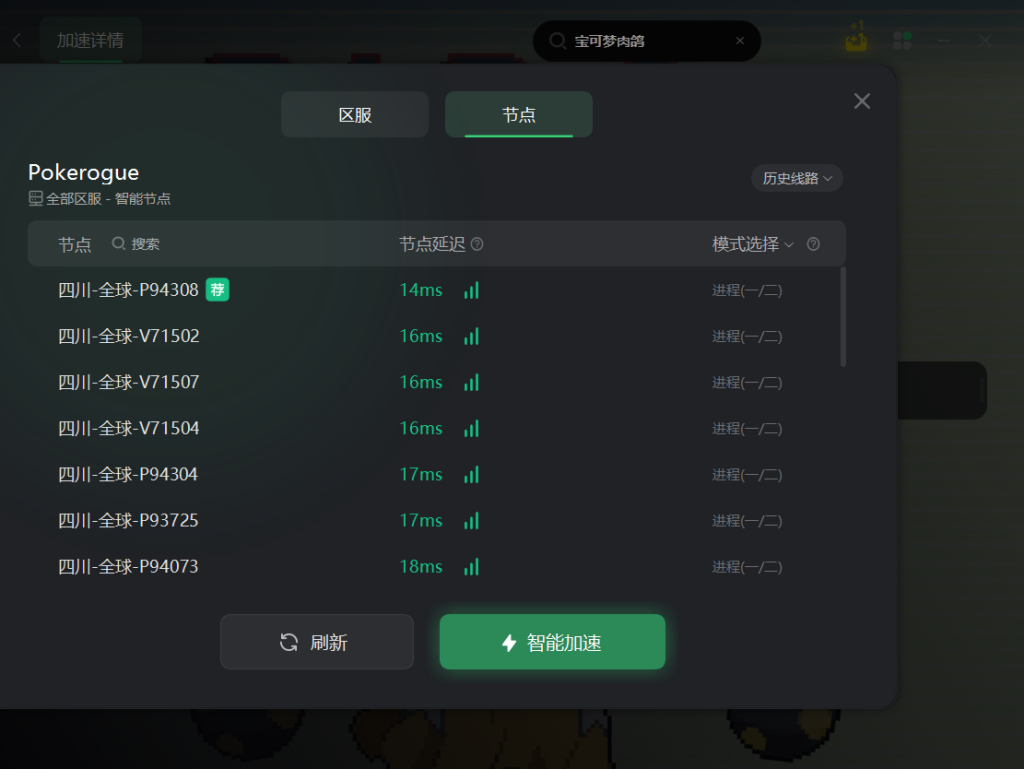Click the search magnifier icon in the node header
The height and width of the screenshot is (769, 1024).
coord(118,243)
